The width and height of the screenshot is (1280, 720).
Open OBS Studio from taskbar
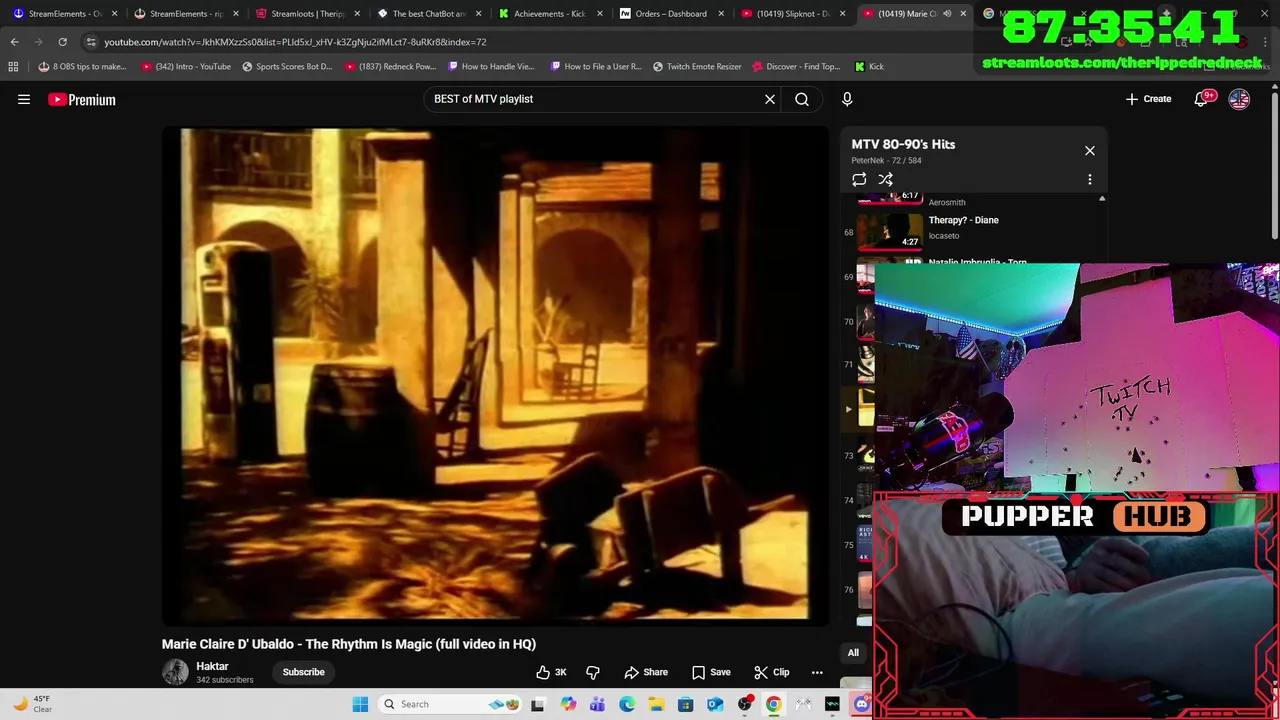click(744, 704)
